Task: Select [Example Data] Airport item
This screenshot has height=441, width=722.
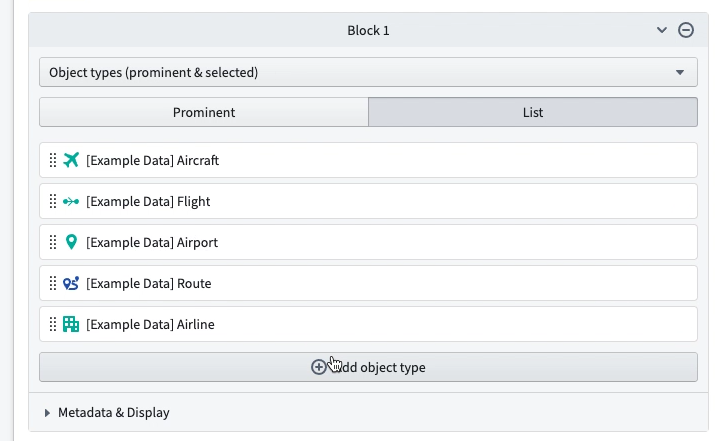Action: click(x=368, y=242)
